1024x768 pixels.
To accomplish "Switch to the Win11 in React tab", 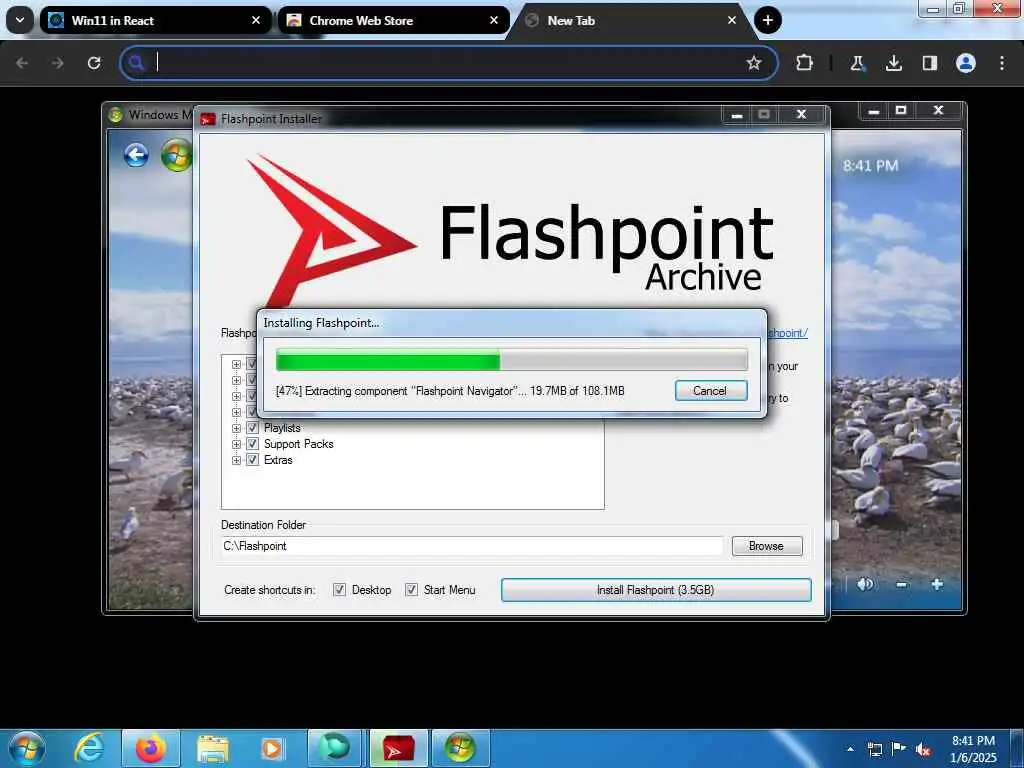I will [157, 20].
